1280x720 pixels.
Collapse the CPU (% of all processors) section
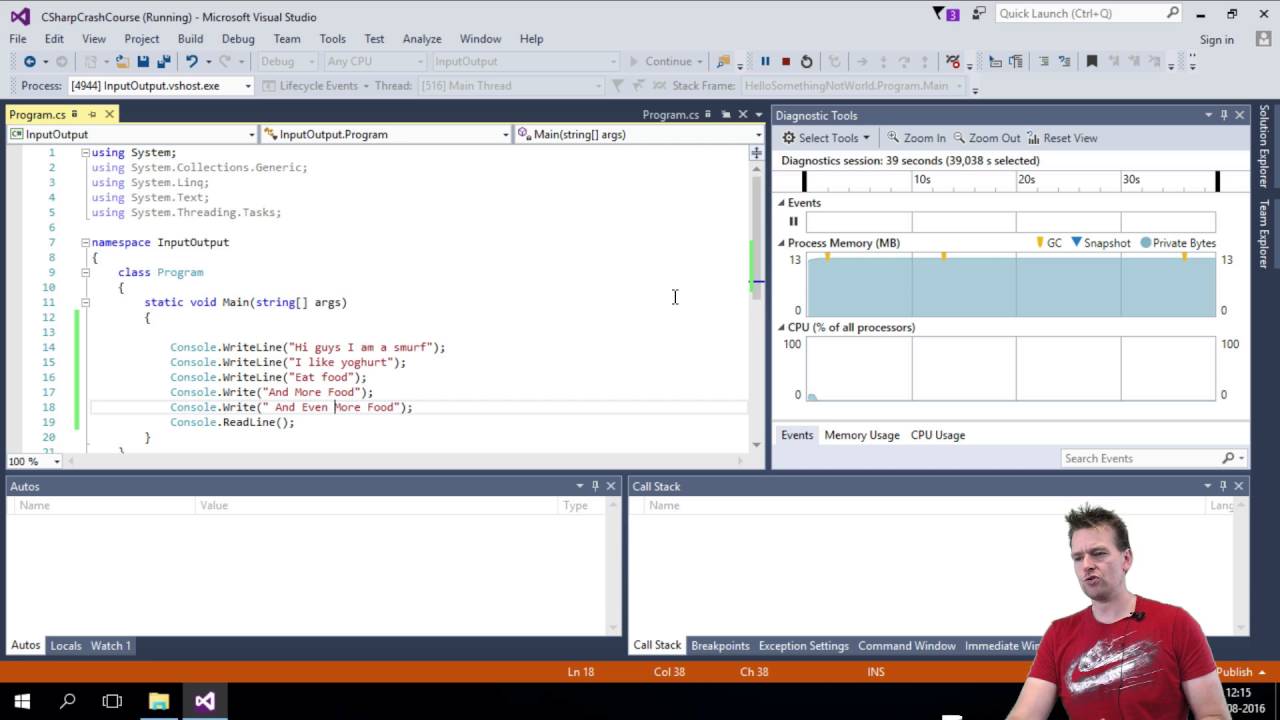pyautogui.click(x=782, y=327)
